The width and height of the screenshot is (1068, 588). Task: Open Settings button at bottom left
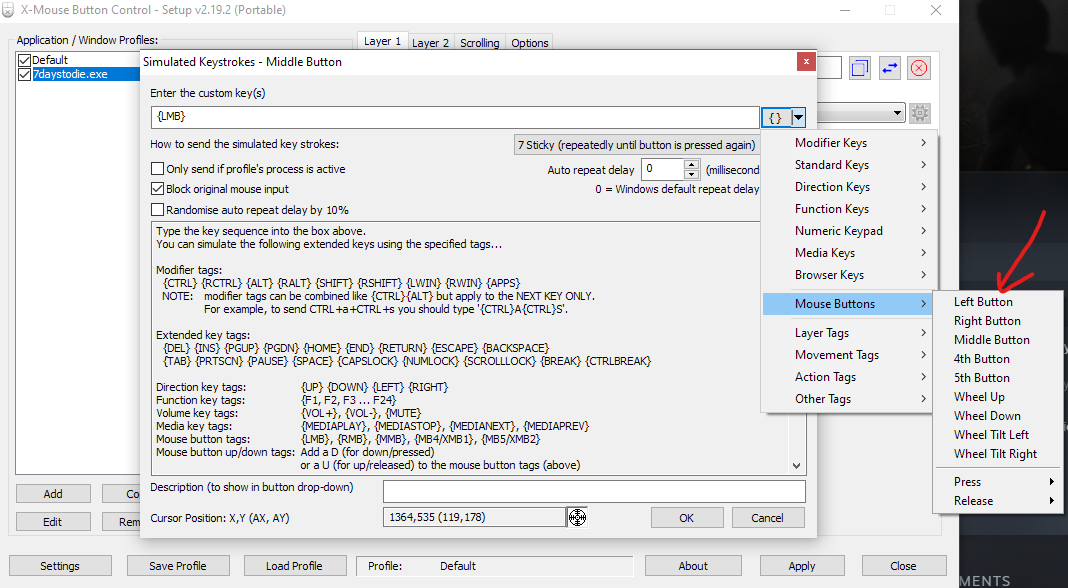point(60,566)
